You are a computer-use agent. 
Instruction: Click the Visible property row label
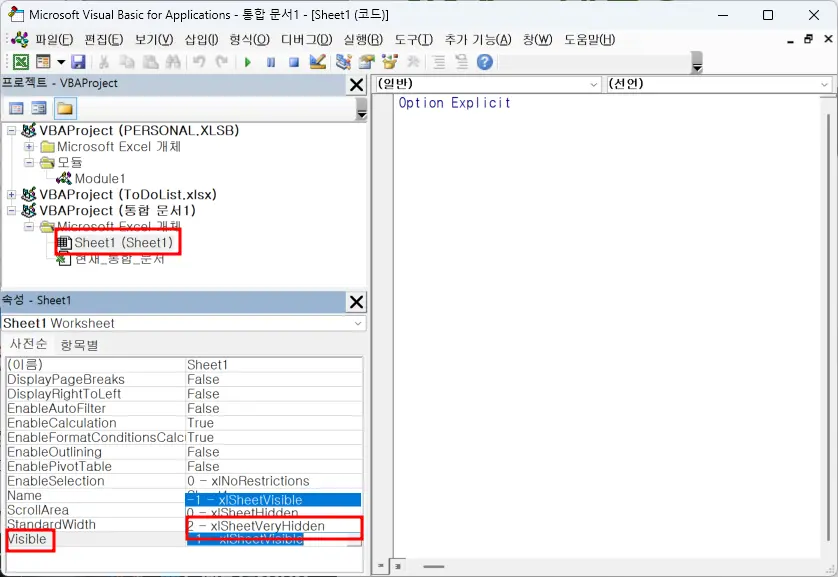[x=27, y=540]
